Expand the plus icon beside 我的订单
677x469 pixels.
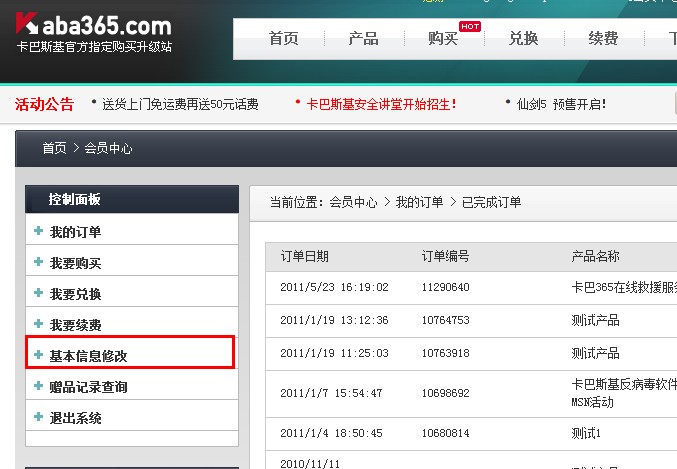coord(38,231)
